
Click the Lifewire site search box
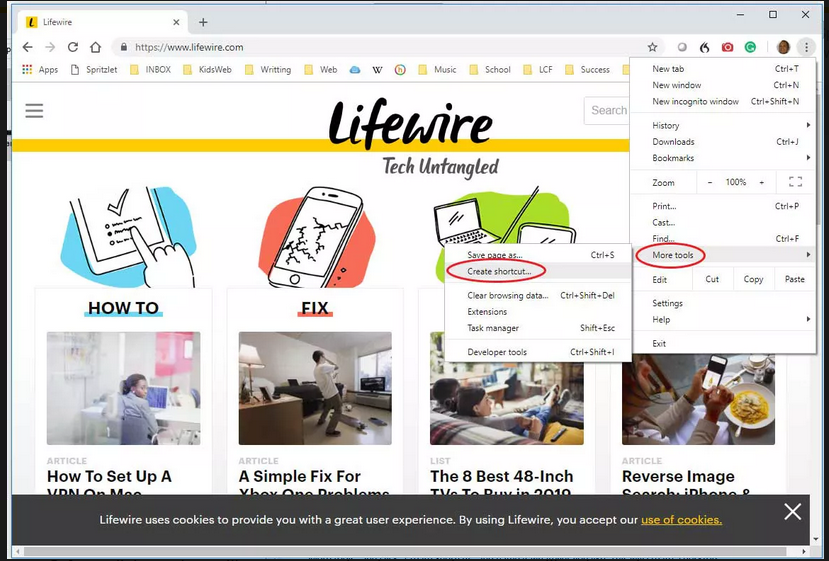(606, 111)
